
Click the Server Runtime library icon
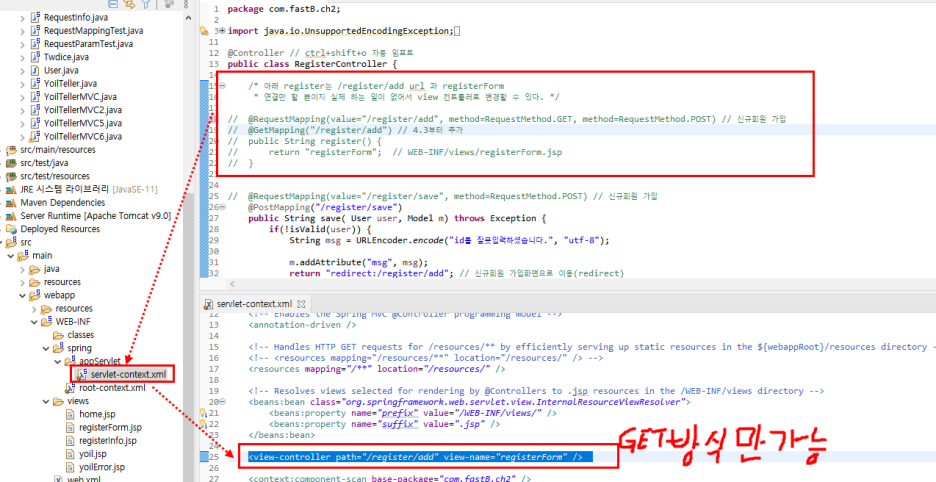pos(11,216)
